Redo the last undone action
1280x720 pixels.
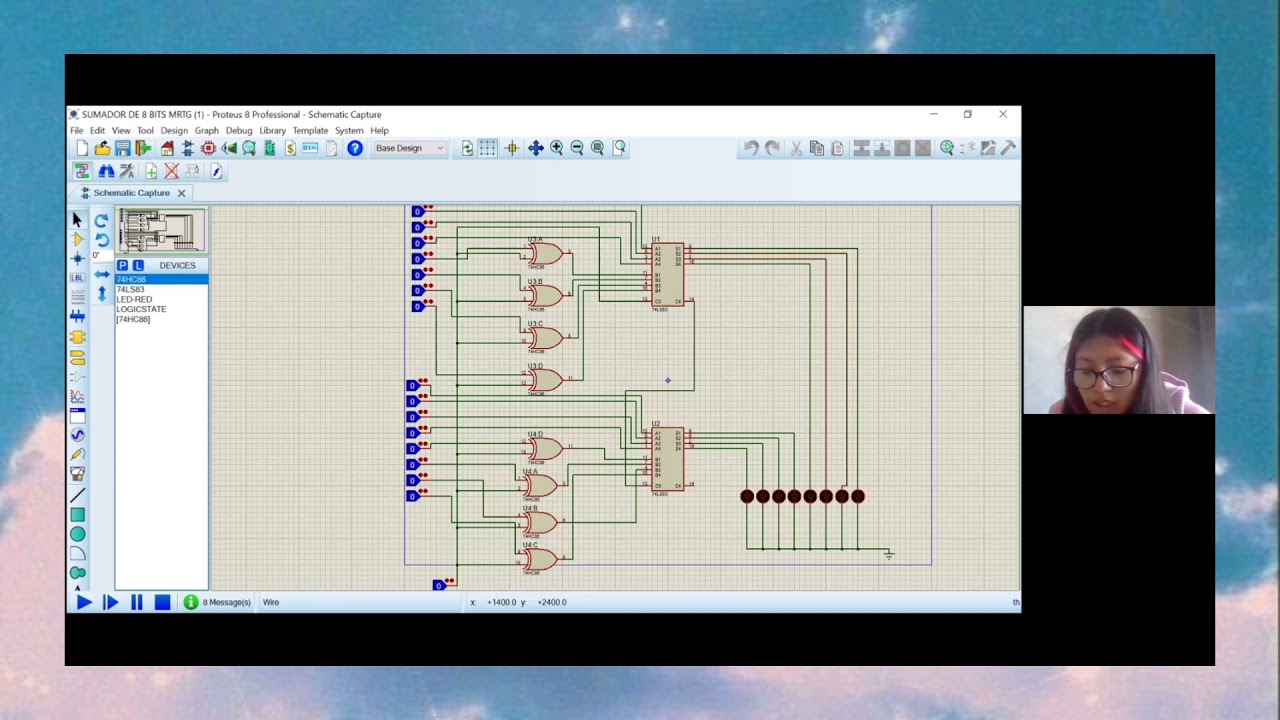point(772,148)
